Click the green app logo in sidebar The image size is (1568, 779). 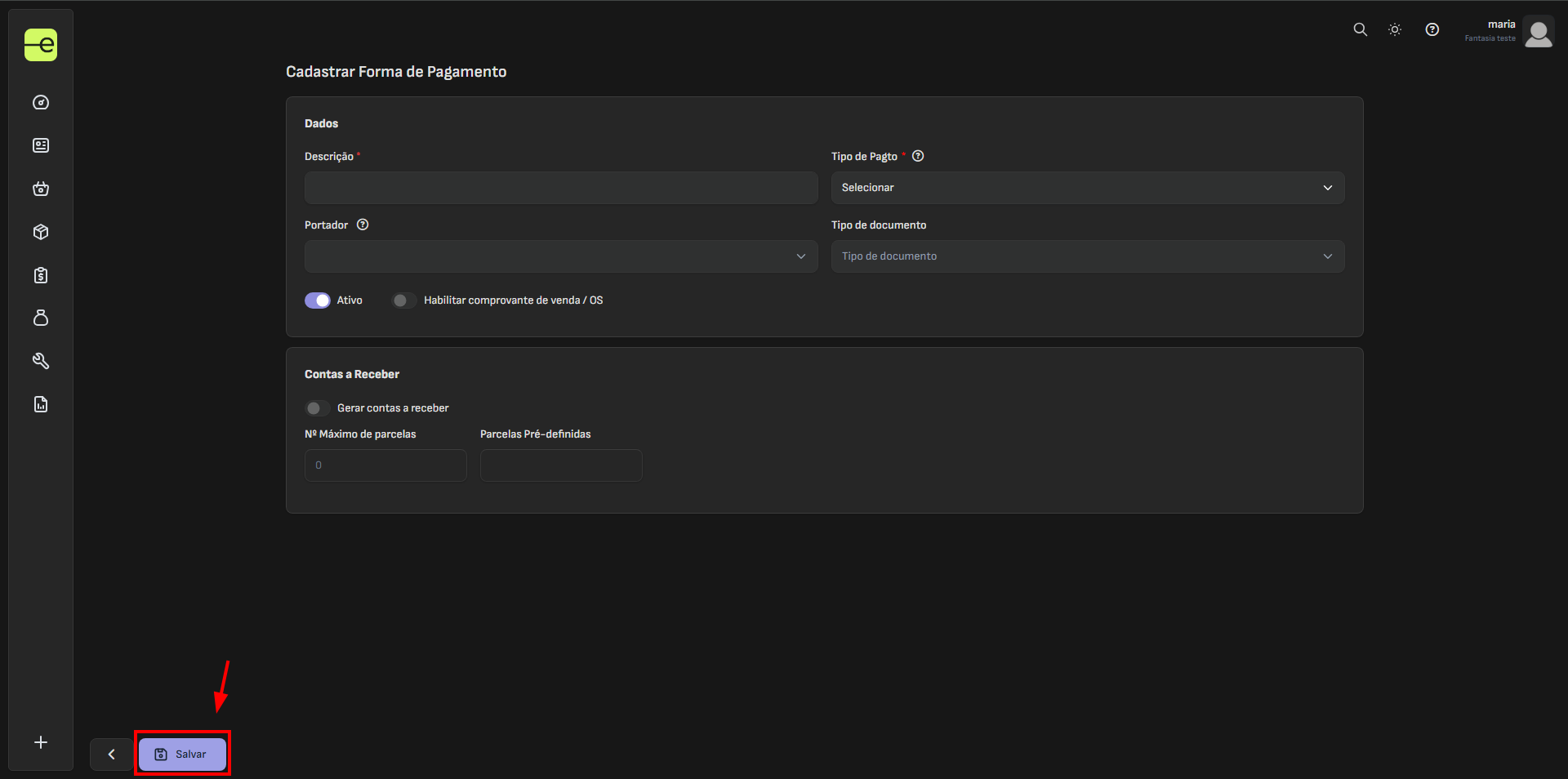[x=41, y=45]
